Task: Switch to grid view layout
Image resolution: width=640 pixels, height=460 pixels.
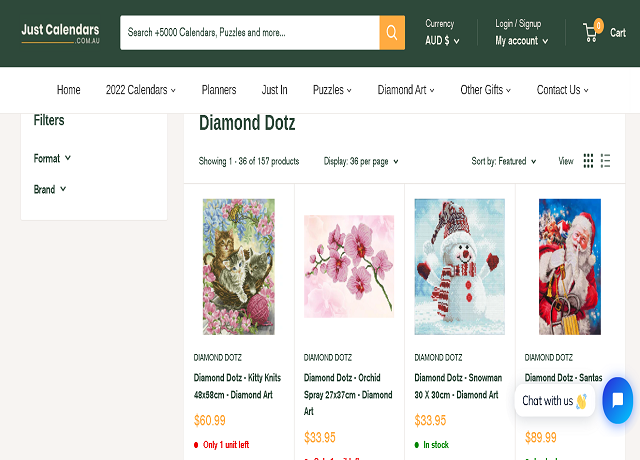Action: [588, 161]
